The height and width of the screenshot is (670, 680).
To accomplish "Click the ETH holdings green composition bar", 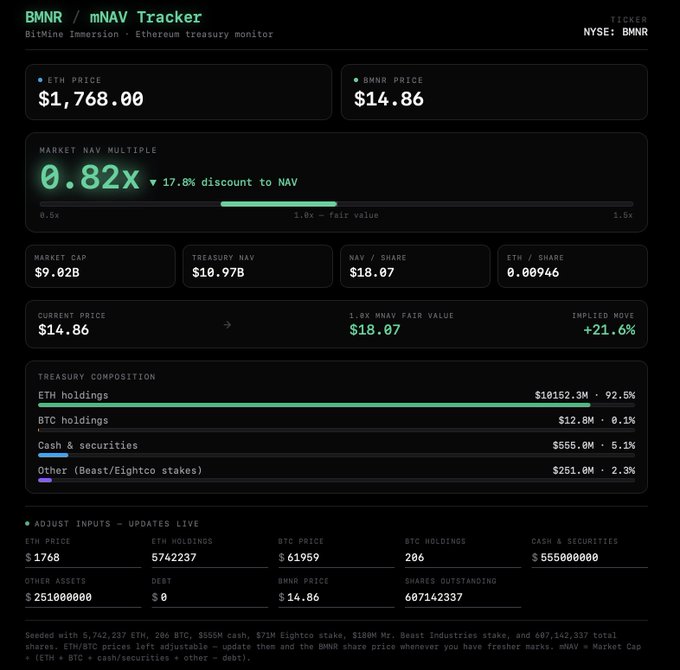I will tap(314, 405).
